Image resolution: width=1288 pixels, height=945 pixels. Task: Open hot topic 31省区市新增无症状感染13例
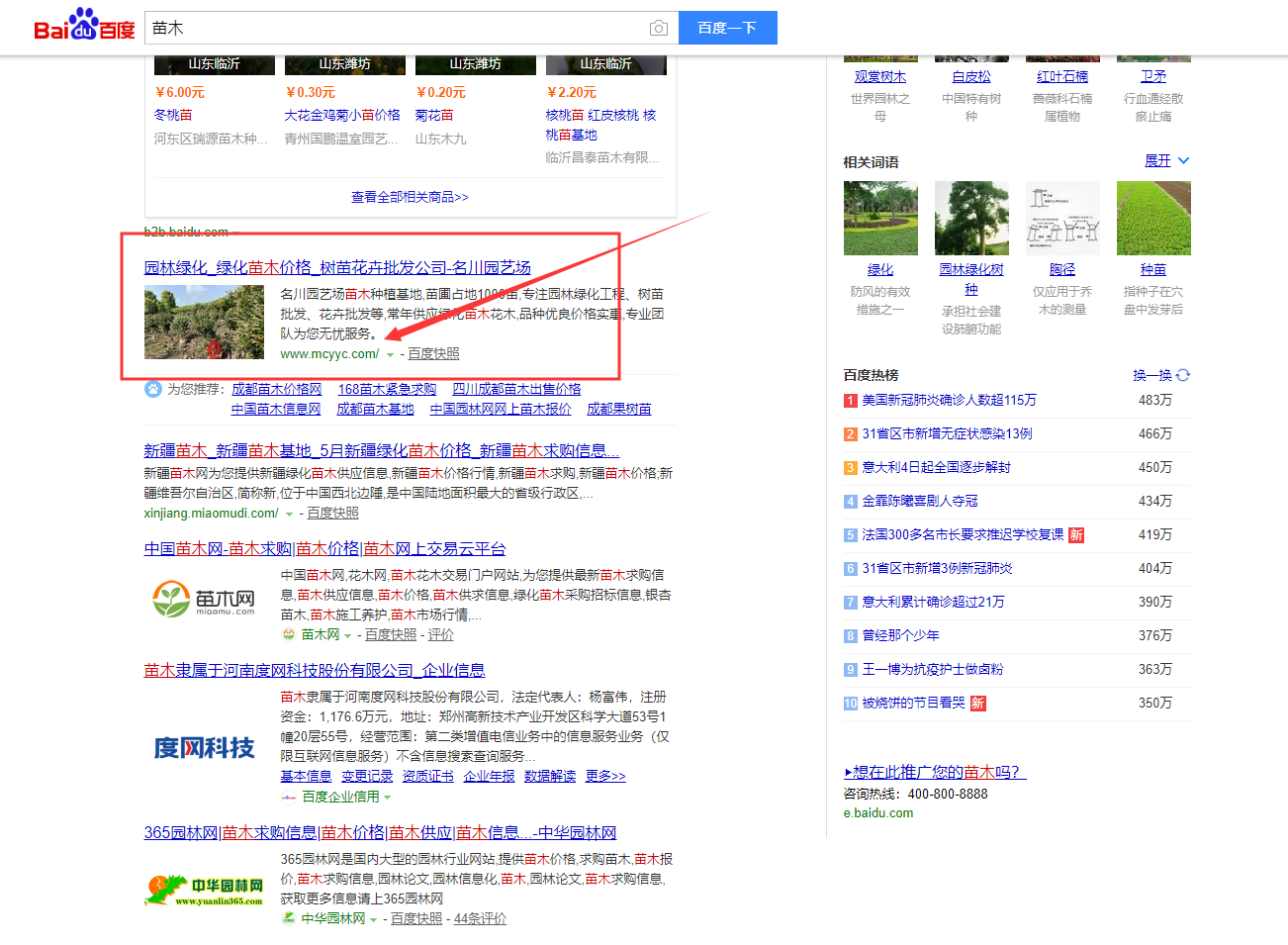pyautogui.click(x=947, y=433)
